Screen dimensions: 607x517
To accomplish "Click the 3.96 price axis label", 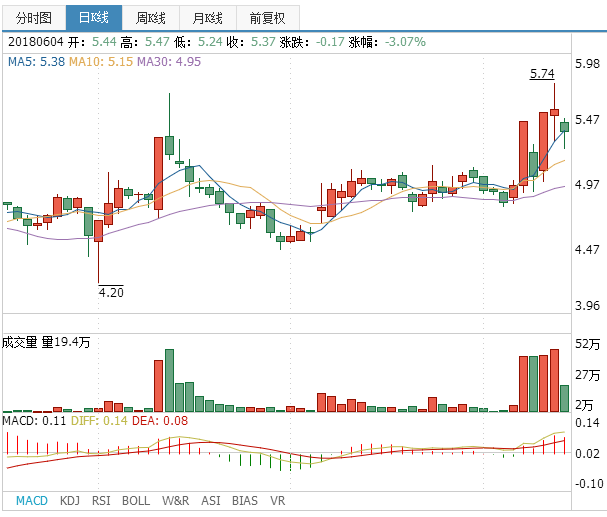I will (587, 306).
